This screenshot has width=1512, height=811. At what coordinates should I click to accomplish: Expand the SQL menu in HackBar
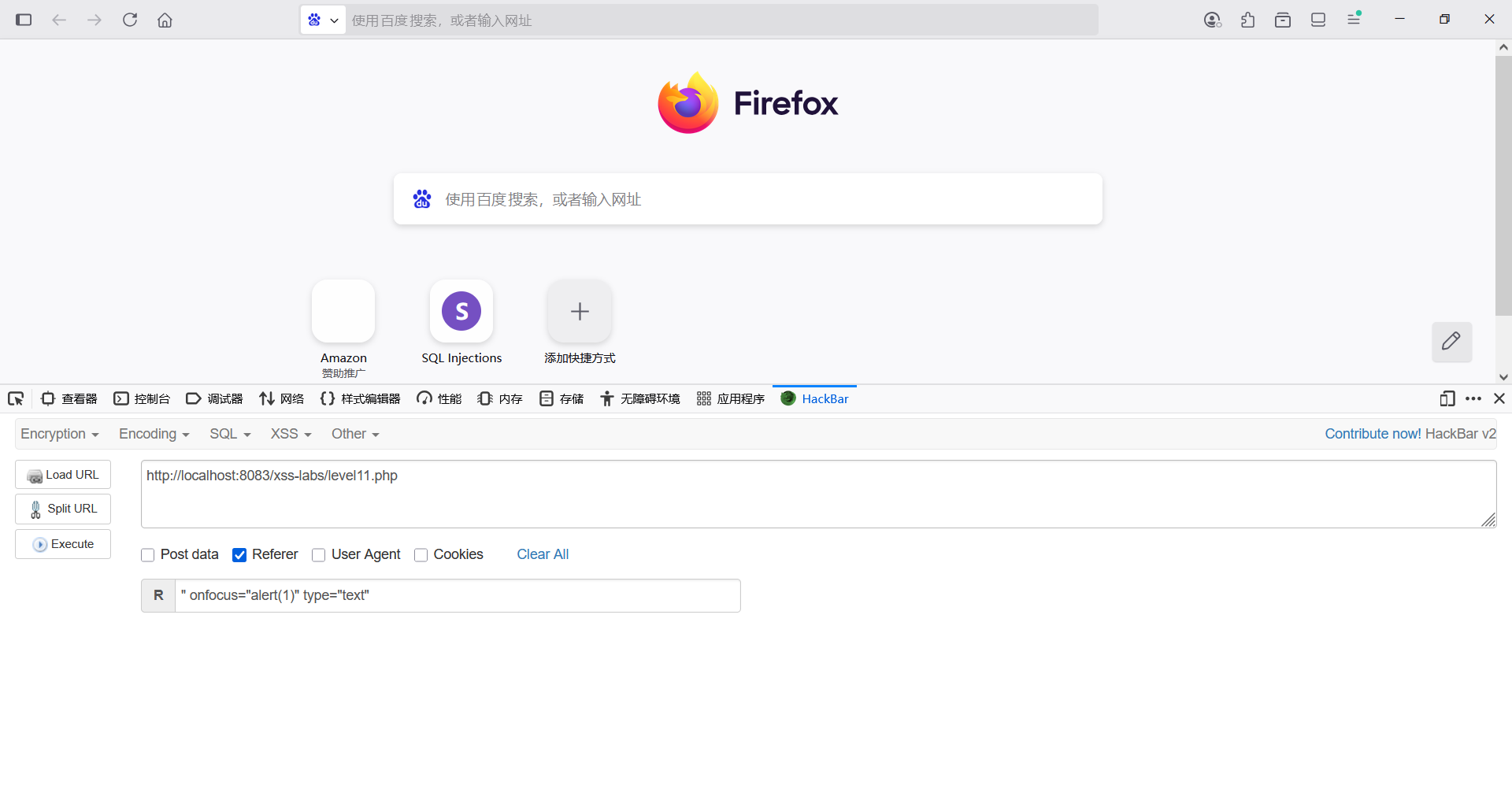click(x=230, y=434)
